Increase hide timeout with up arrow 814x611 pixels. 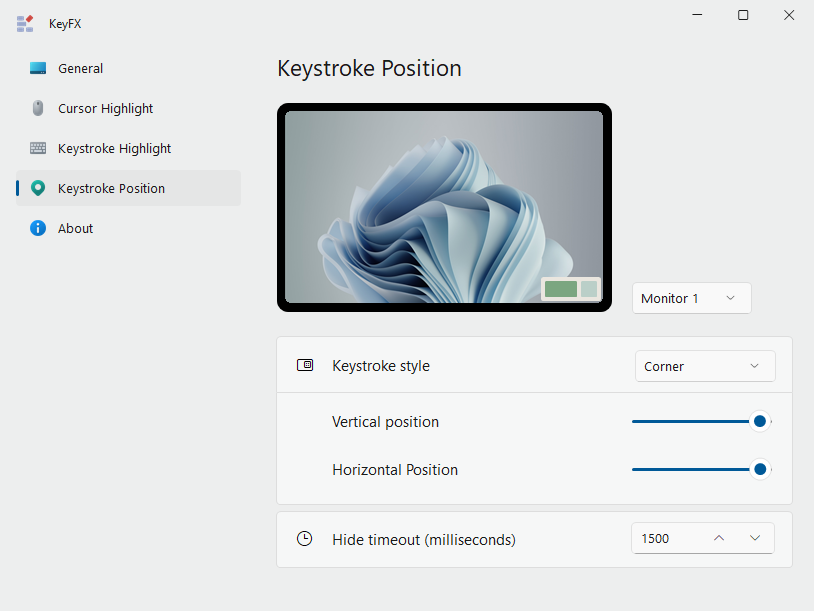pyautogui.click(x=718, y=539)
